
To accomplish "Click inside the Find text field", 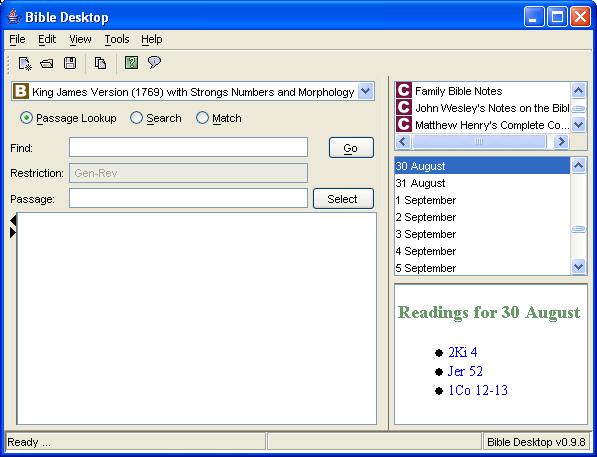I will (x=188, y=147).
